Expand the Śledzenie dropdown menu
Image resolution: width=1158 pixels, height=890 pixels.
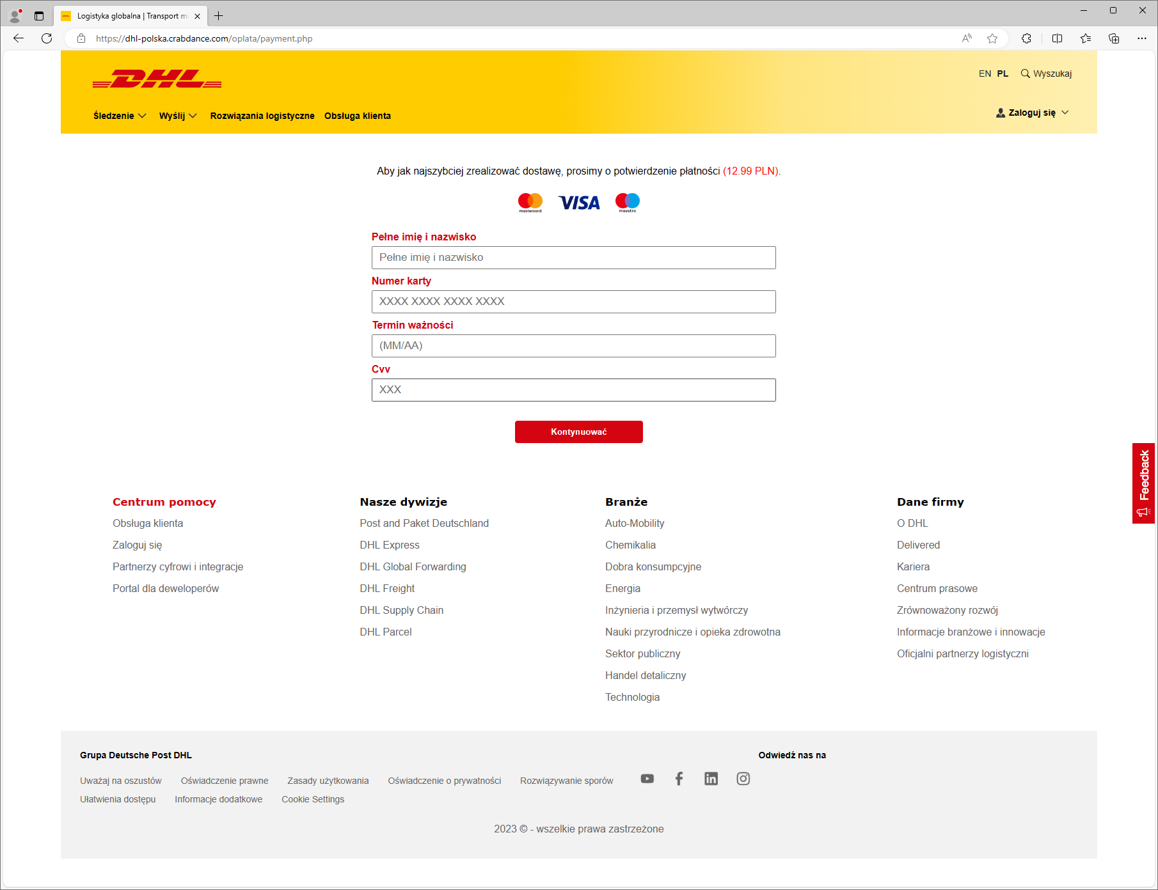pyautogui.click(x=119, y=116)
